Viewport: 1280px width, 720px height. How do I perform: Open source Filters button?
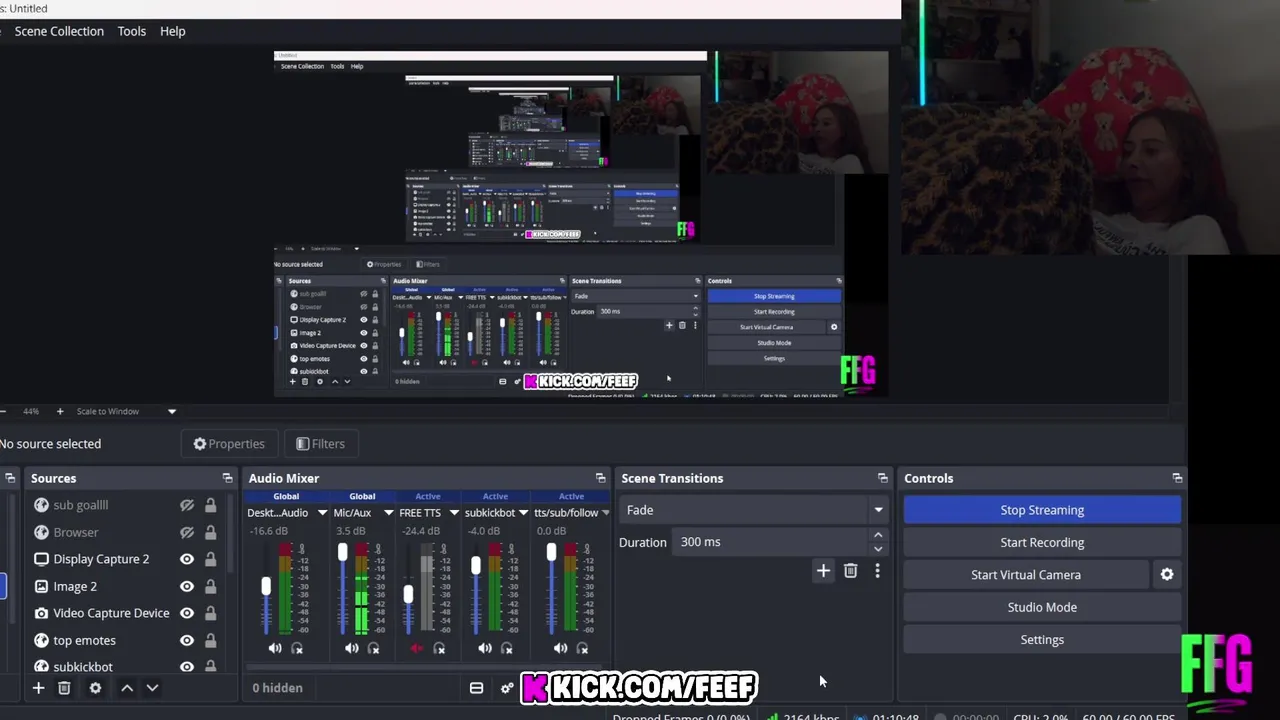(320, 444)
